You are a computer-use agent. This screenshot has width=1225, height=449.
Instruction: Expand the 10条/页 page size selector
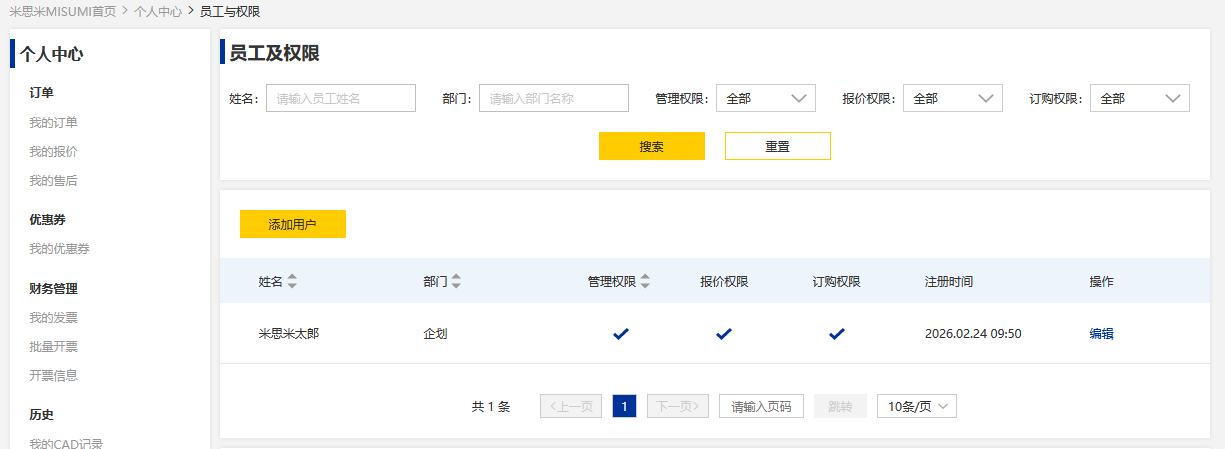[917, 406]
